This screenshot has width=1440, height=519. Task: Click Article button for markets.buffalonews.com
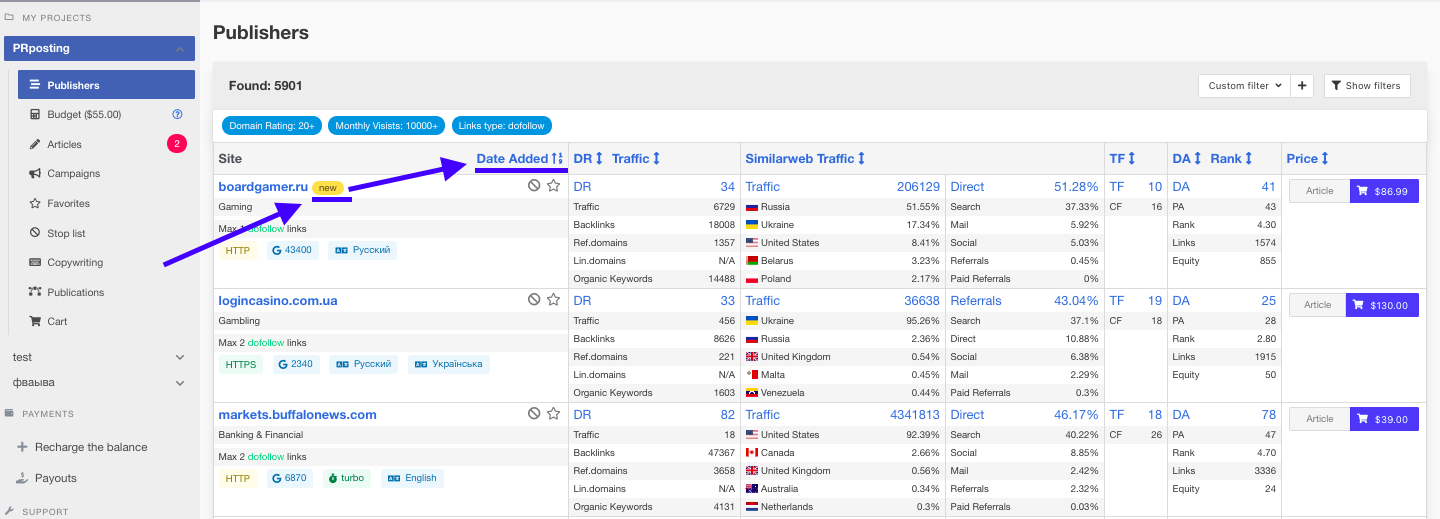[1319, 419]
